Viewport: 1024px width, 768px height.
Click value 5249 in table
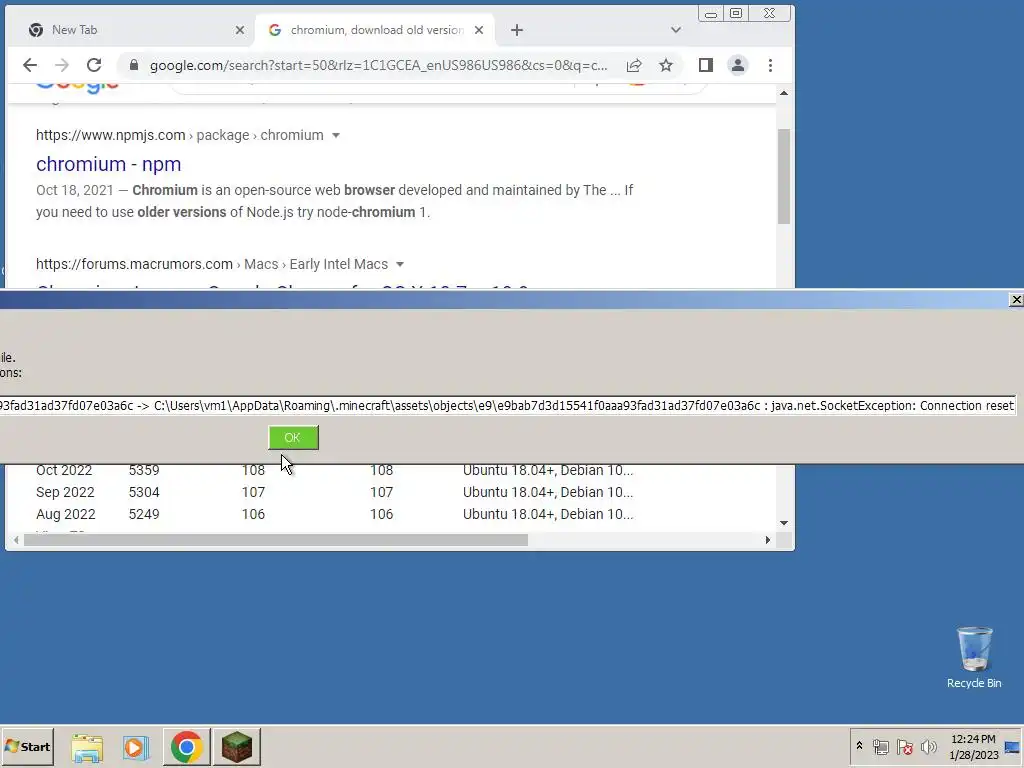144,515
